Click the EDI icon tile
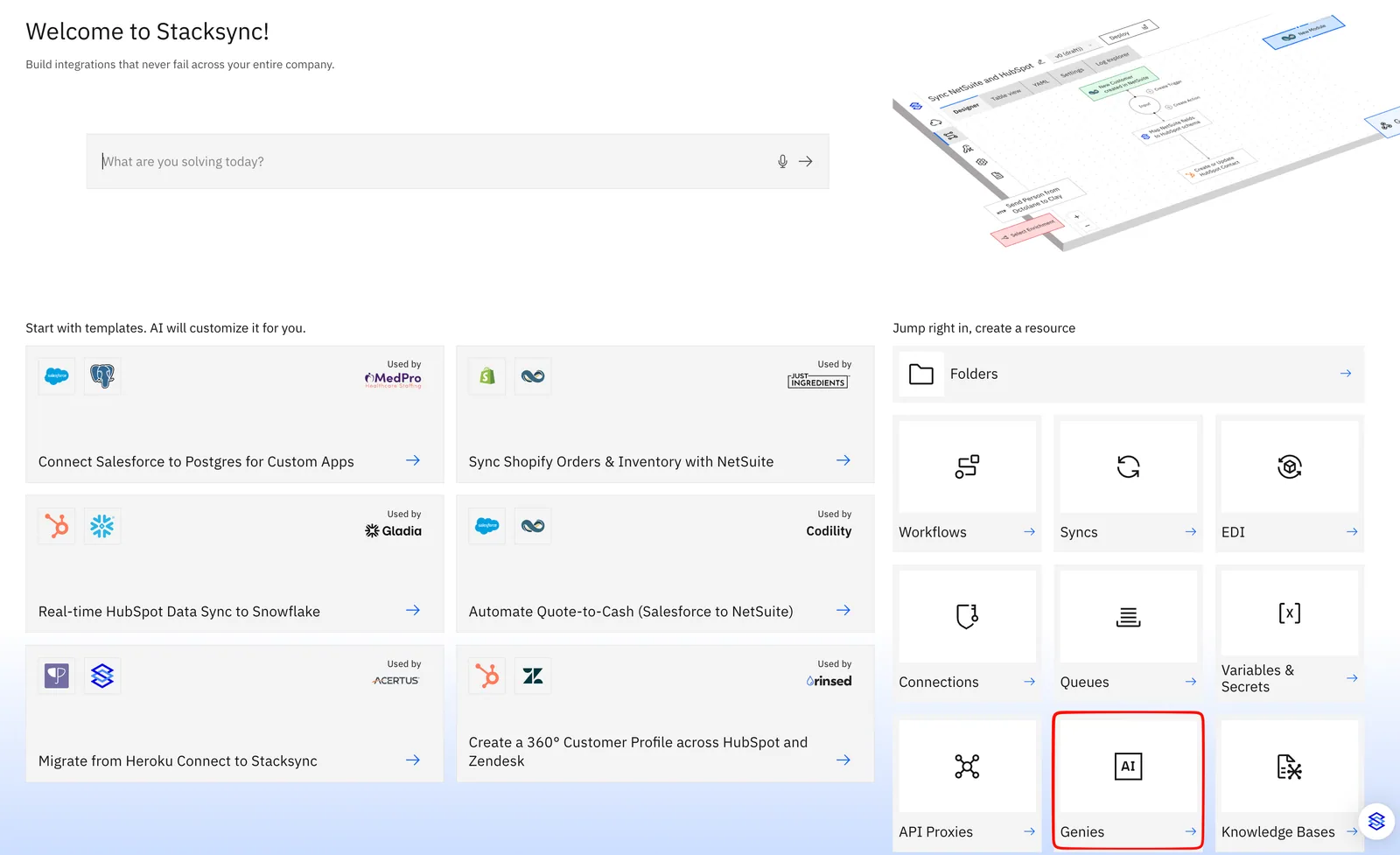 tap(1290, 466)
